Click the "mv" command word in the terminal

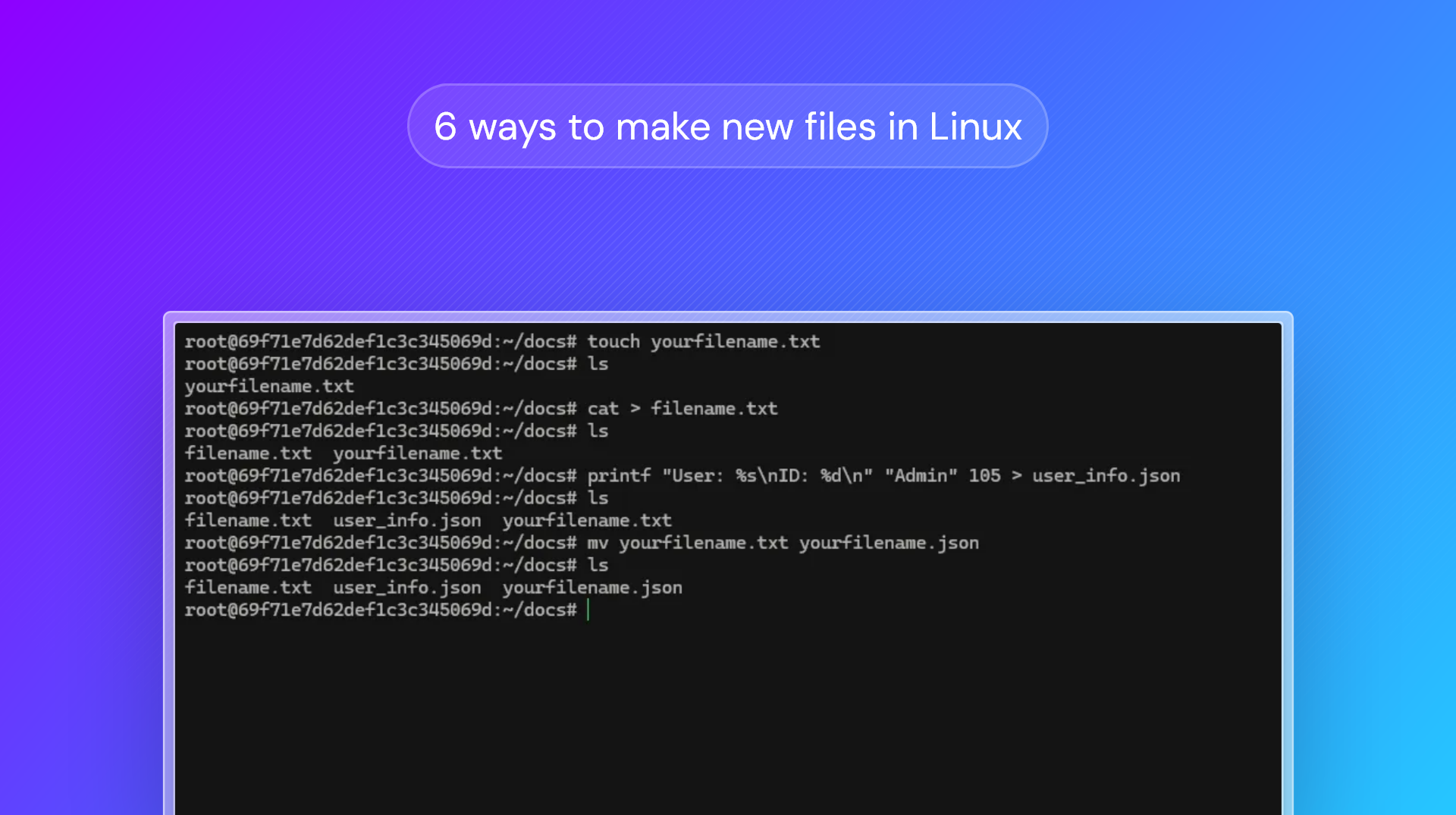coord(598,544)
